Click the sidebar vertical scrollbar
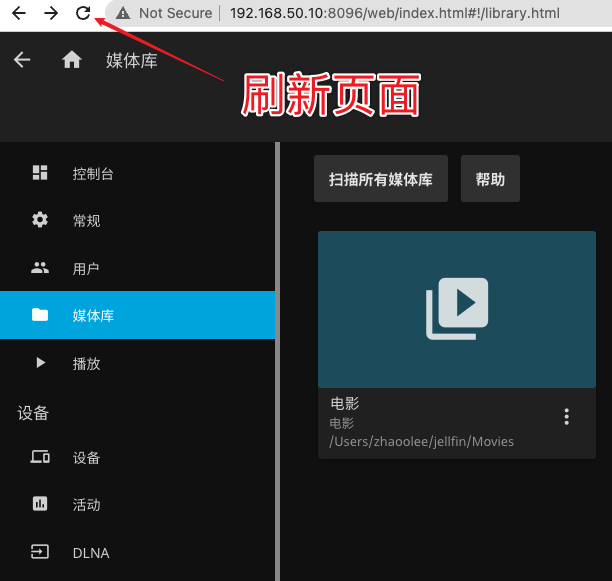The width and height of the screenshot is (612, 581). tap(278, 361)
